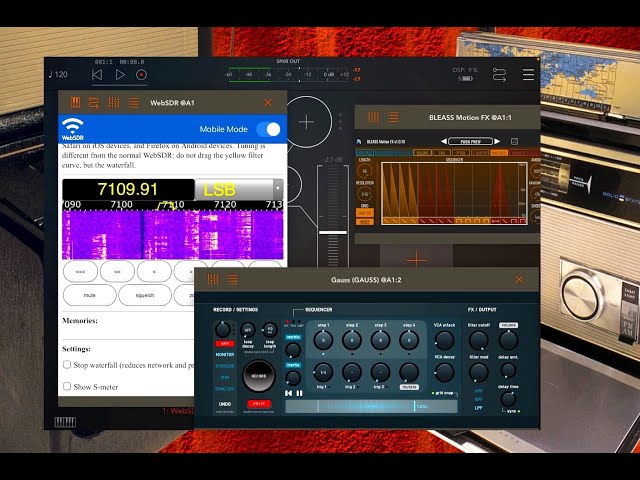Viewport: 640px width, 480px height.
Task: Click the WebSDR squelch button
Action: click(145, 295)
